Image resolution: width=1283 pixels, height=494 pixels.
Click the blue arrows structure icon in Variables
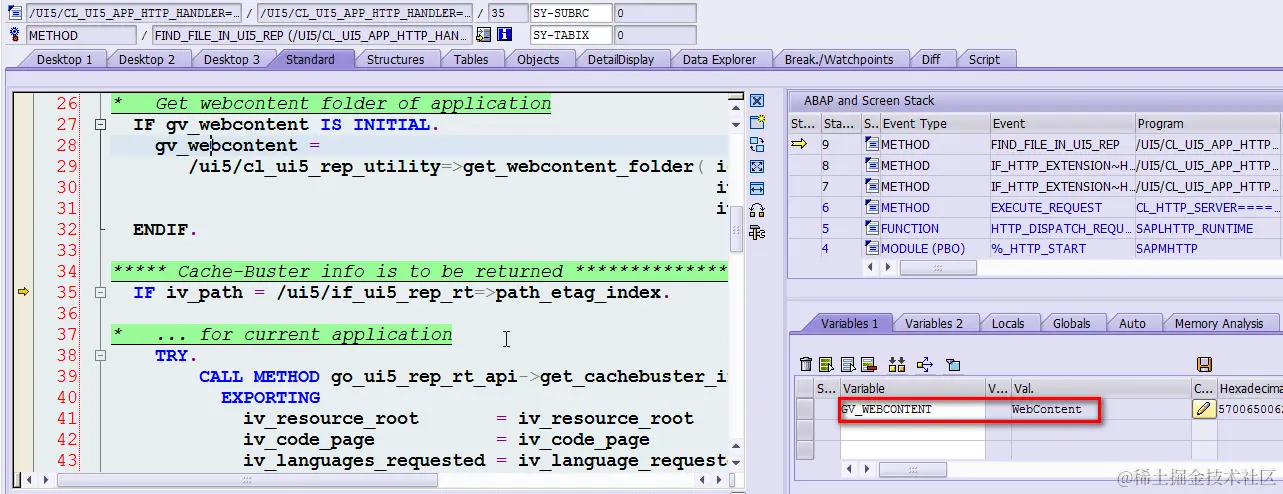click(925, 365)
